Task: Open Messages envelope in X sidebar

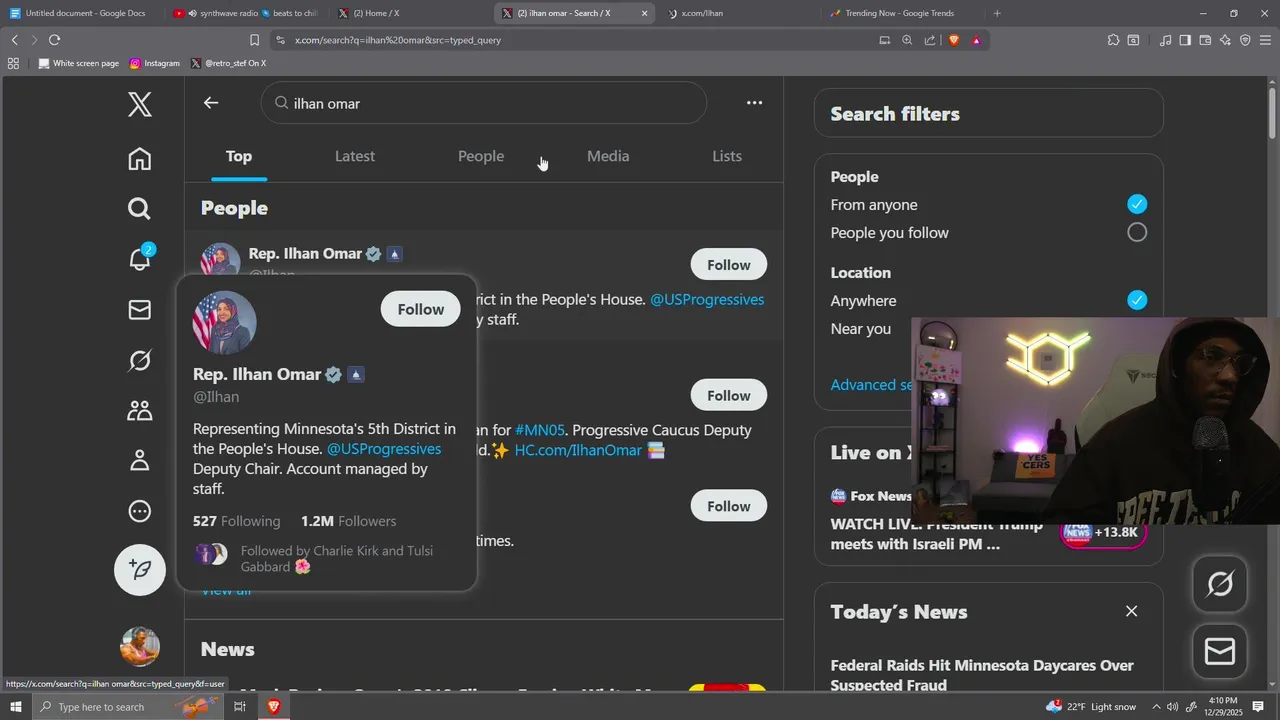Action: (140, 310)
